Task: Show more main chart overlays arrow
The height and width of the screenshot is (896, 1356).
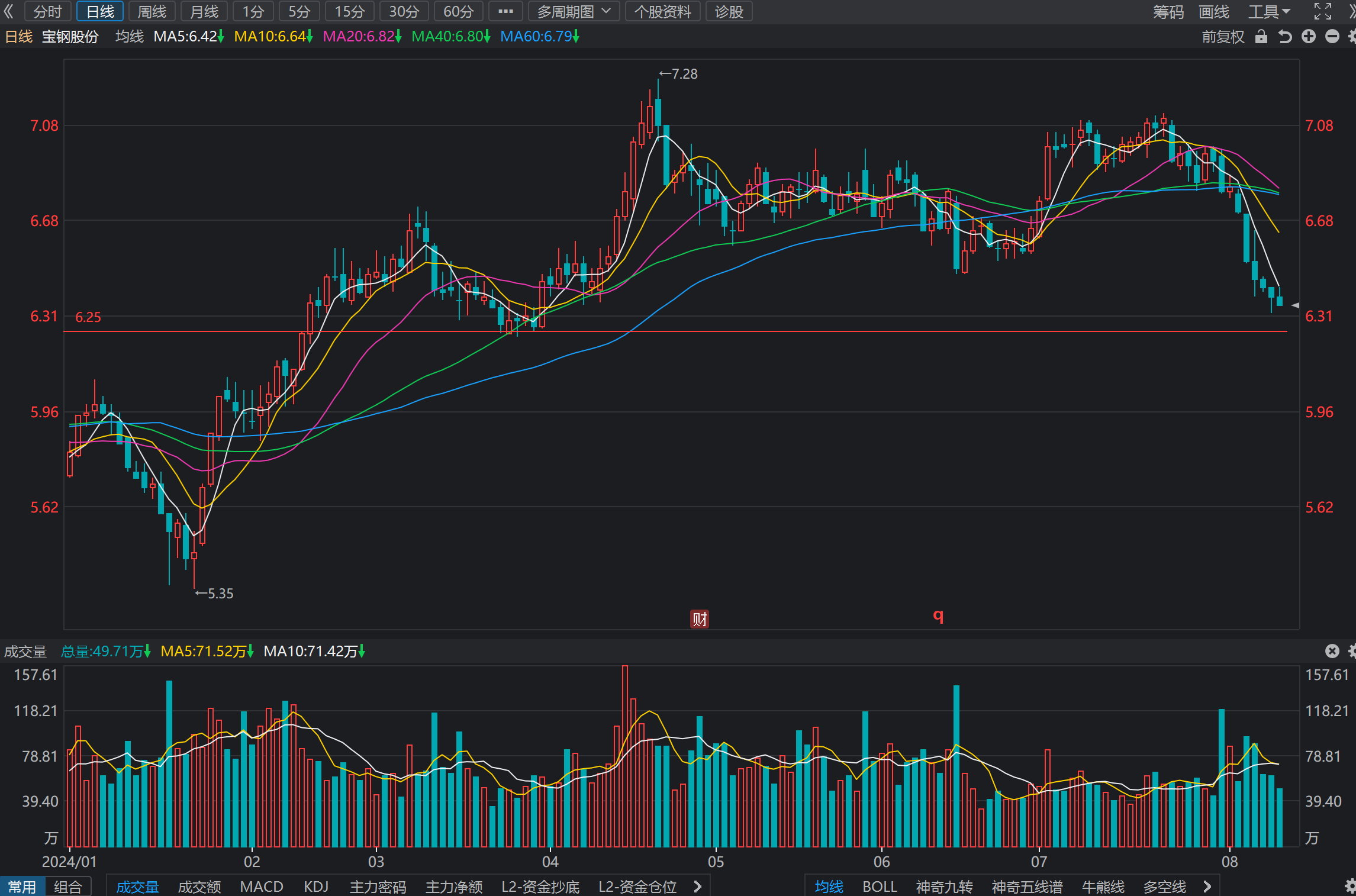Action: pyautogui.click(x=1207, y=887)
